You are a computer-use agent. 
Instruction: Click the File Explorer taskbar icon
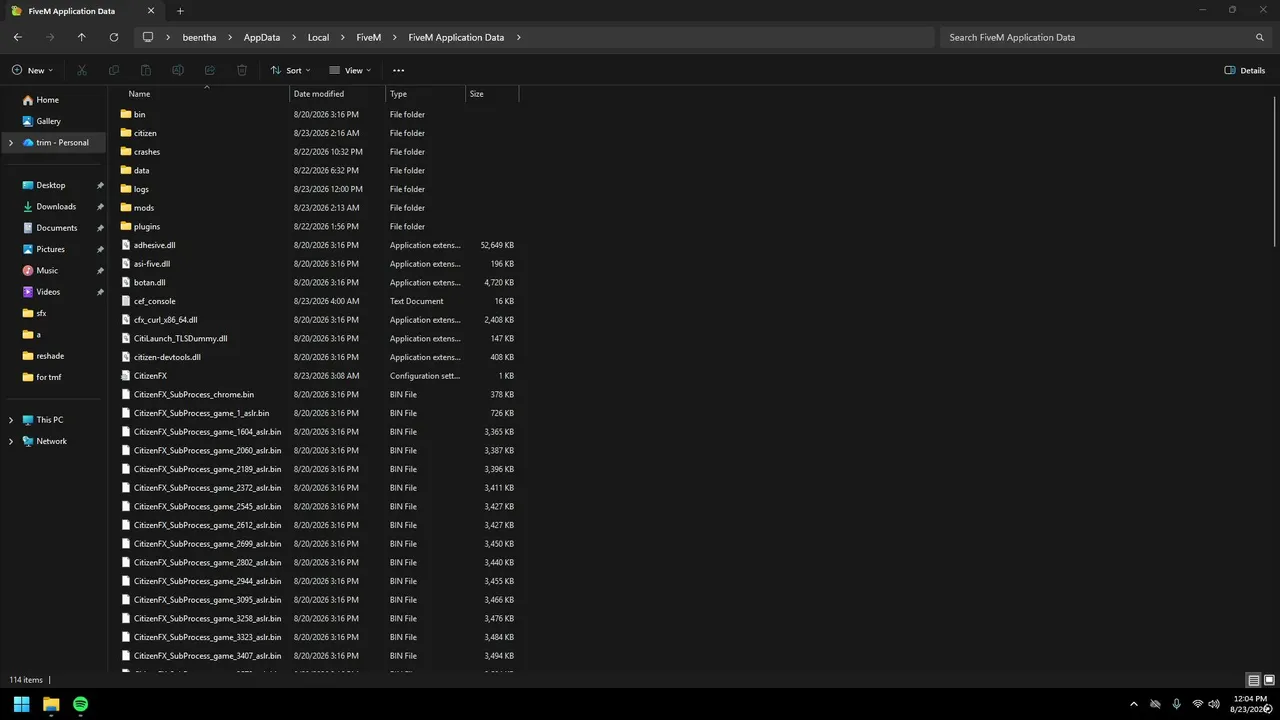[51, 704]
